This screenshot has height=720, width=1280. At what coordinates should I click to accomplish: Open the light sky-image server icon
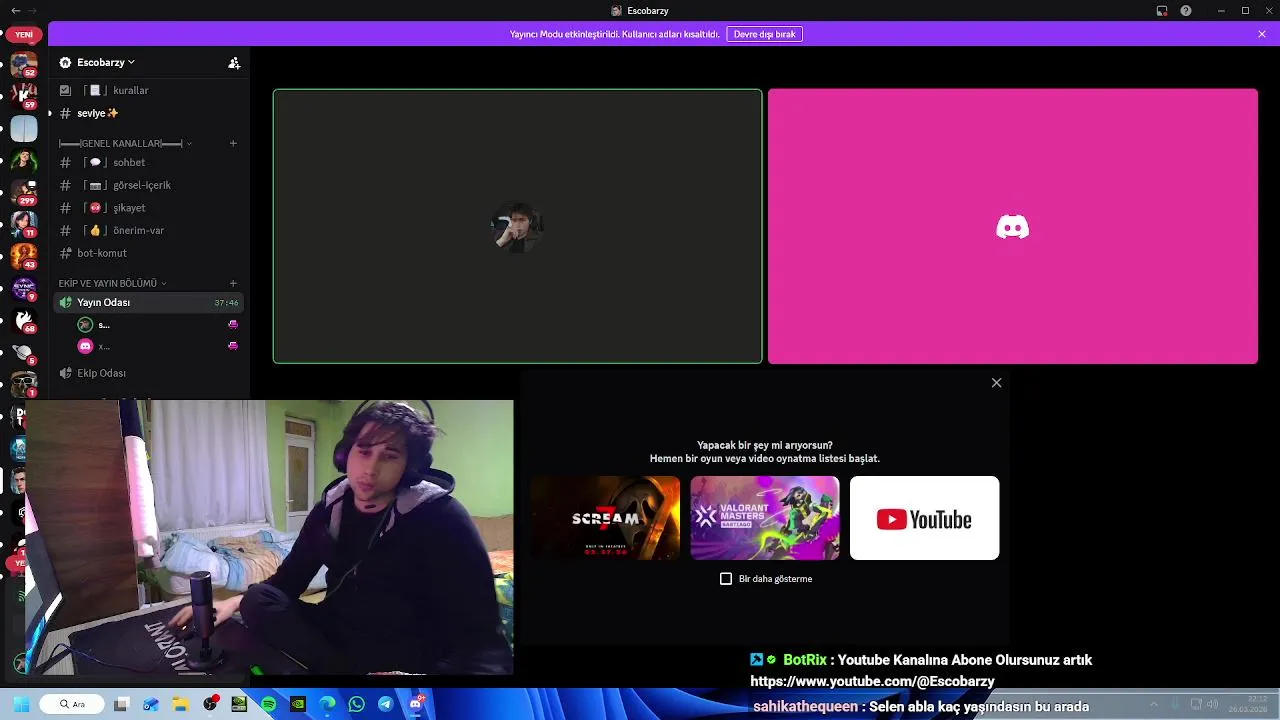(24, 128)
